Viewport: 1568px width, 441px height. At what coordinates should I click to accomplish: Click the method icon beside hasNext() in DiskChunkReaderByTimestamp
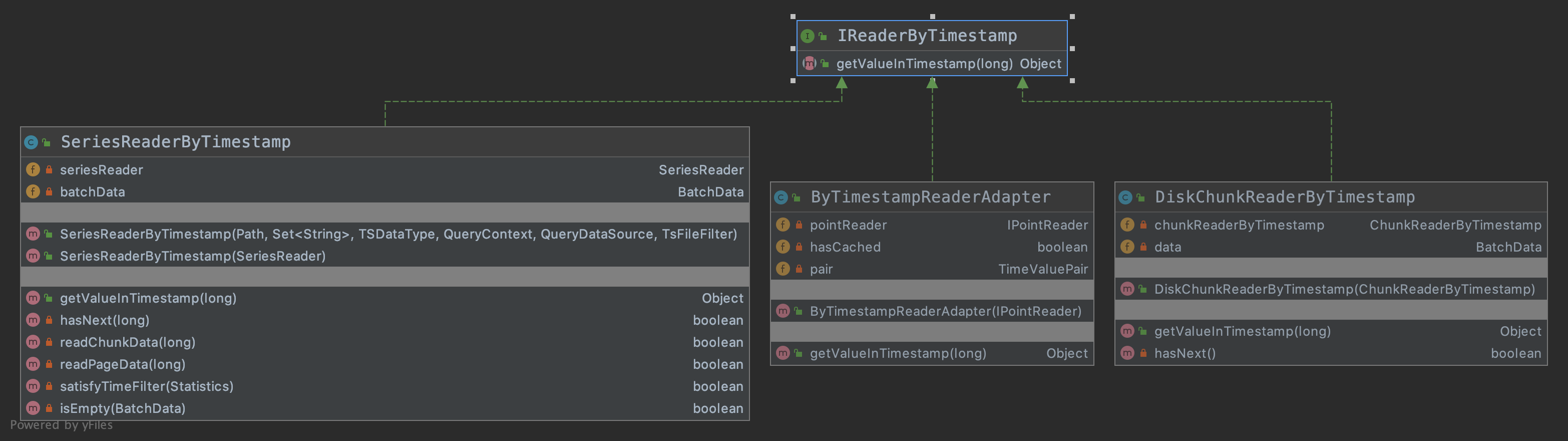pyautogui.click(x=1127, y=353)
